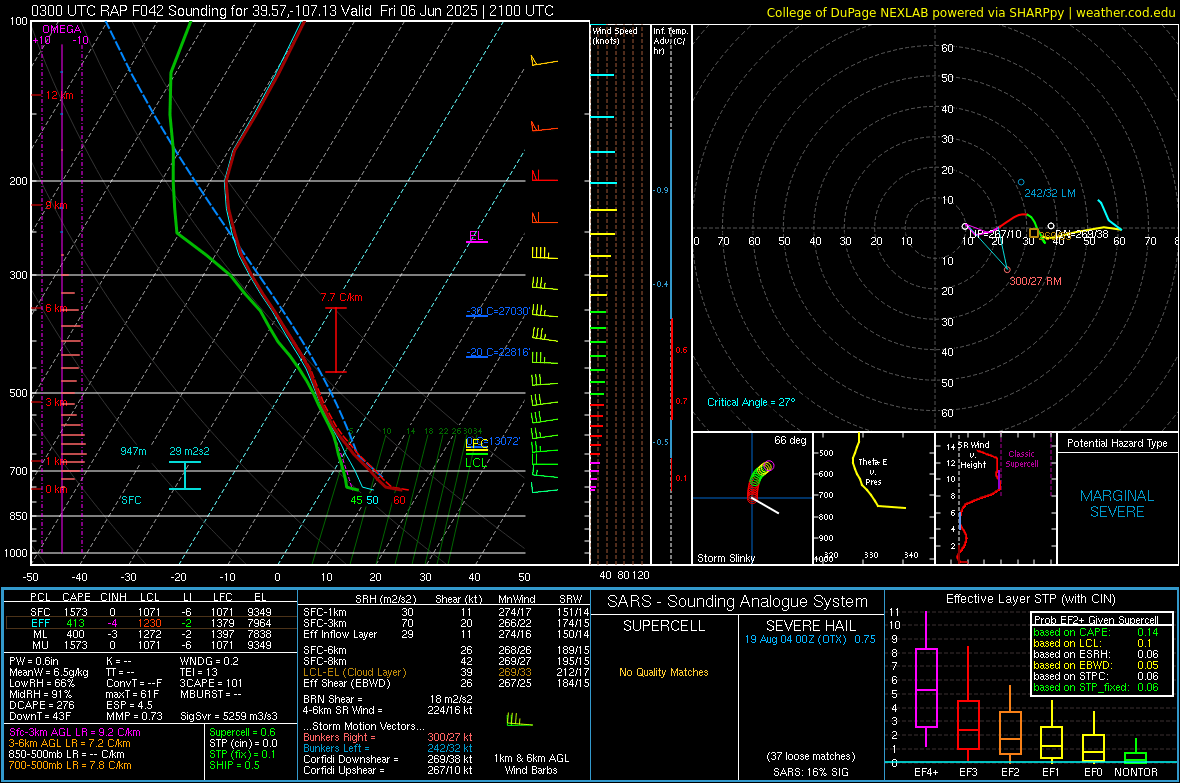Select the highlighted EFF parcel row

point(150,623)
